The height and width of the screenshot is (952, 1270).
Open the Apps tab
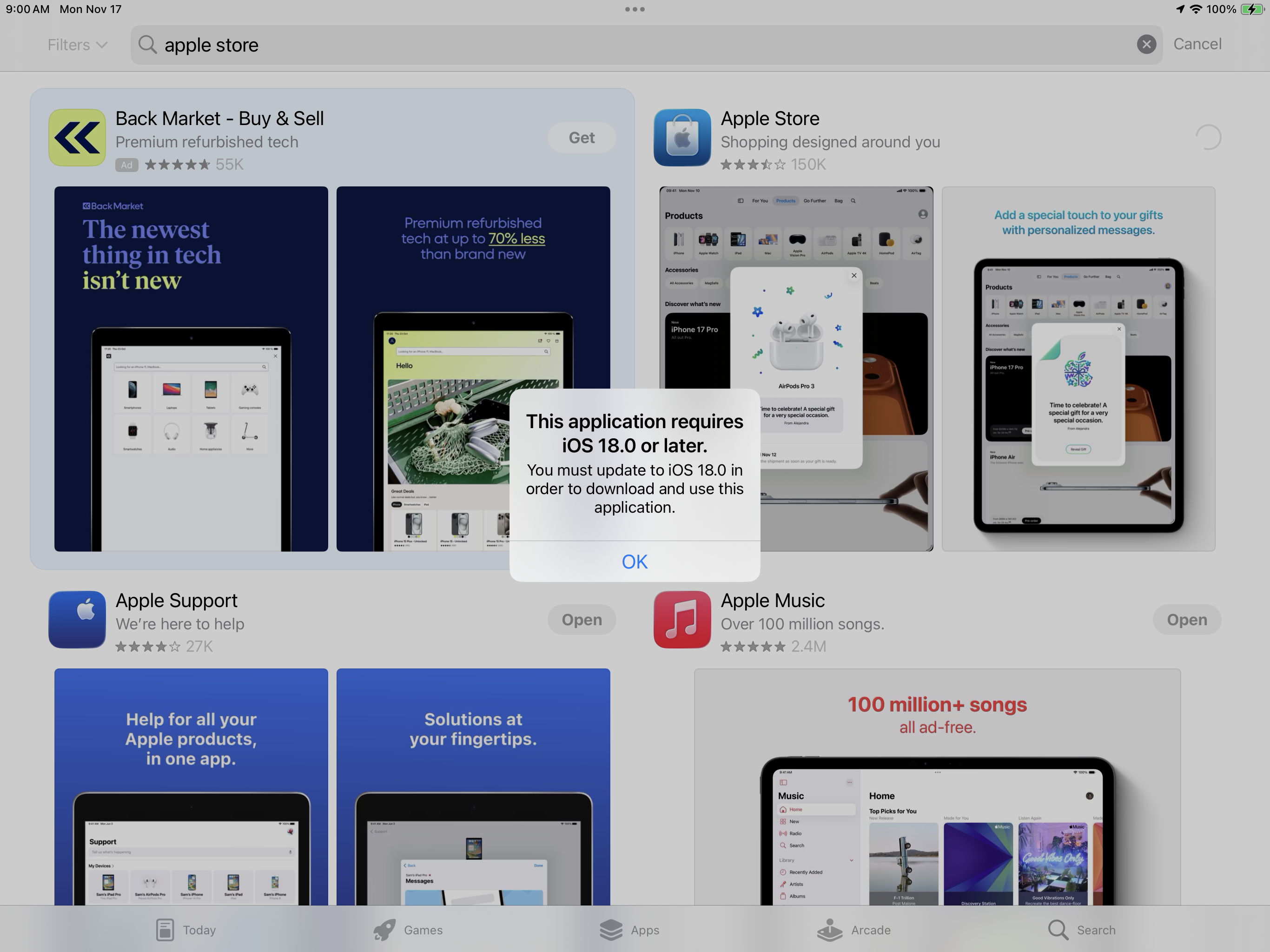(629, 930)
